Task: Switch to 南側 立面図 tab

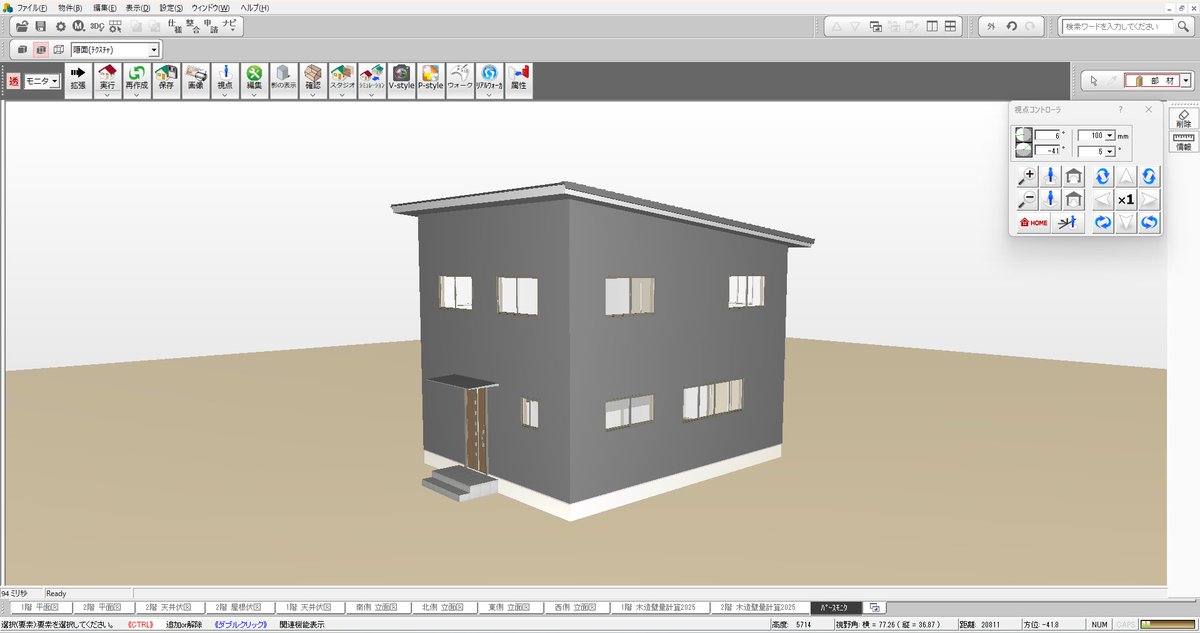Action: click(x=376, y=607)
